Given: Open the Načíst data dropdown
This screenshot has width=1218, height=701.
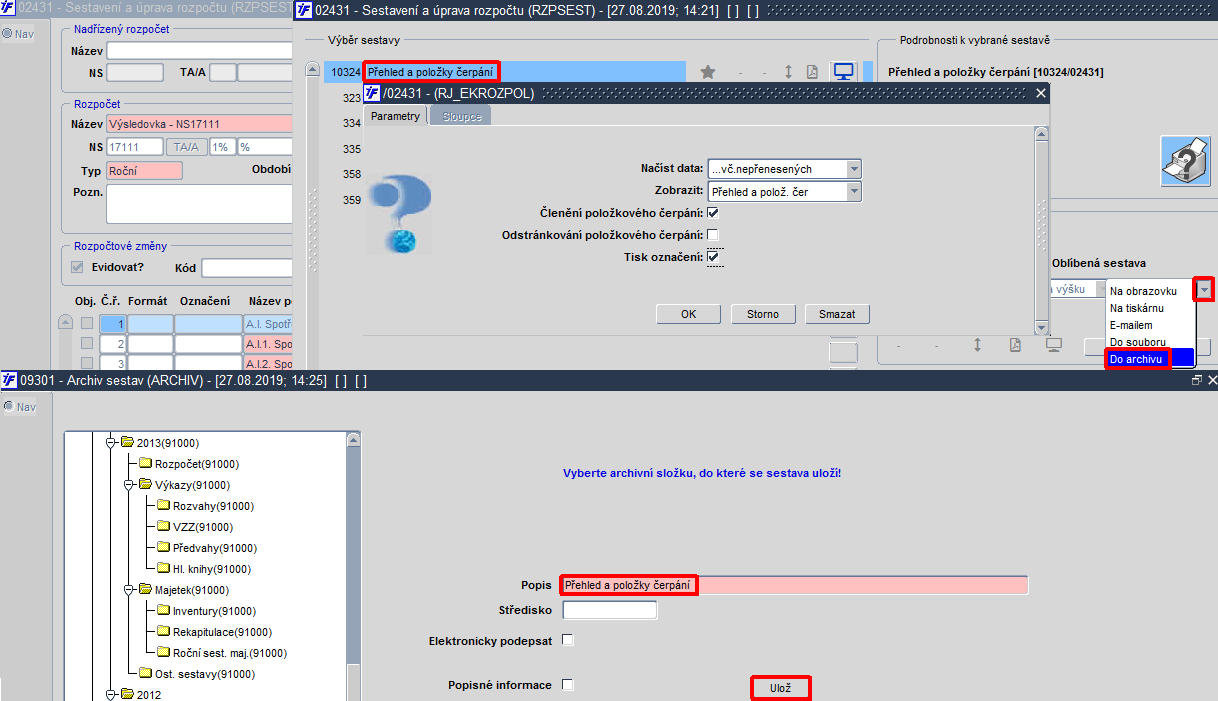Looking at the screenshot, I should 853,168.
